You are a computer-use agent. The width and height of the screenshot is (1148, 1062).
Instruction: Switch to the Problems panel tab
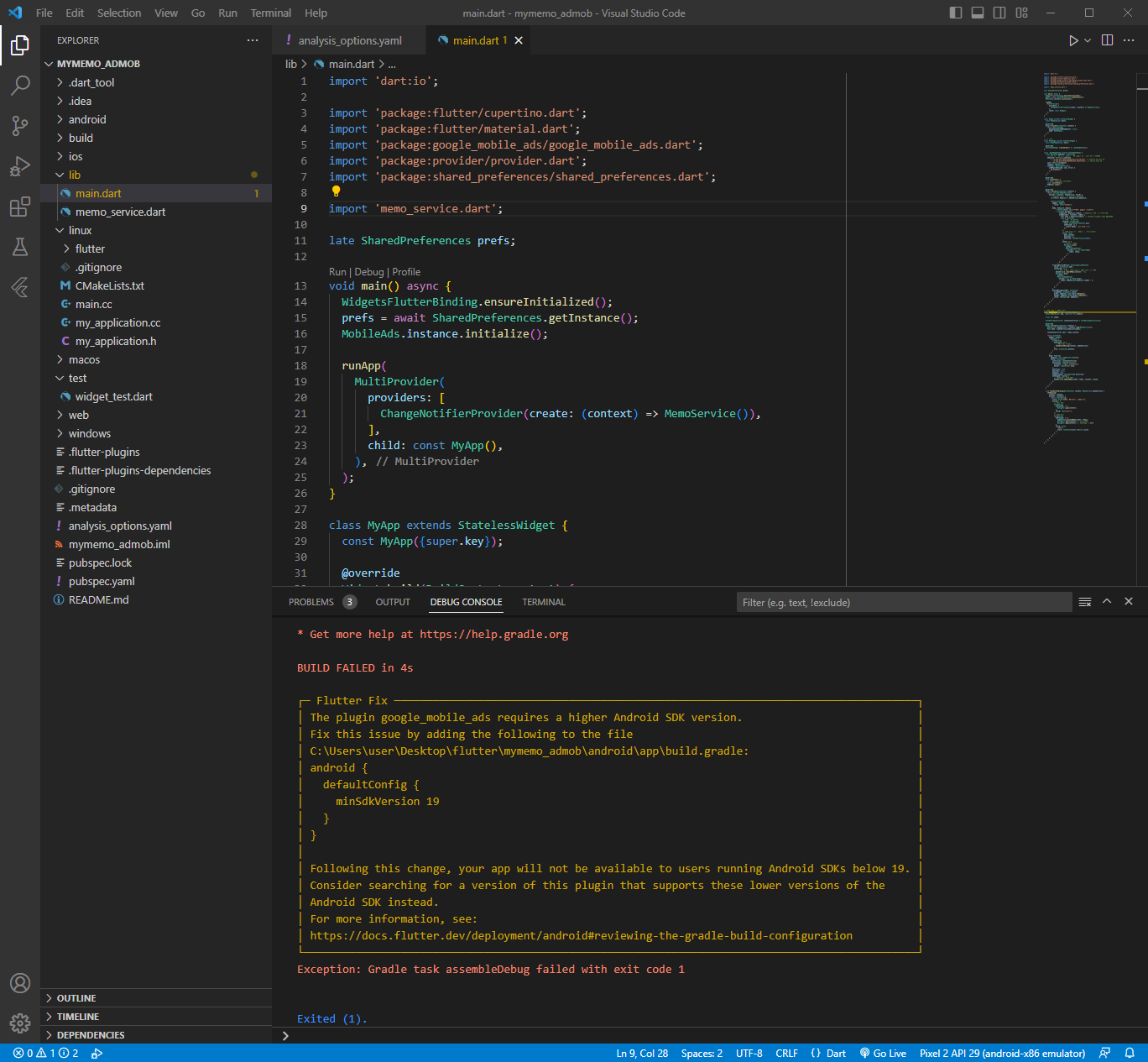point(322,602)
